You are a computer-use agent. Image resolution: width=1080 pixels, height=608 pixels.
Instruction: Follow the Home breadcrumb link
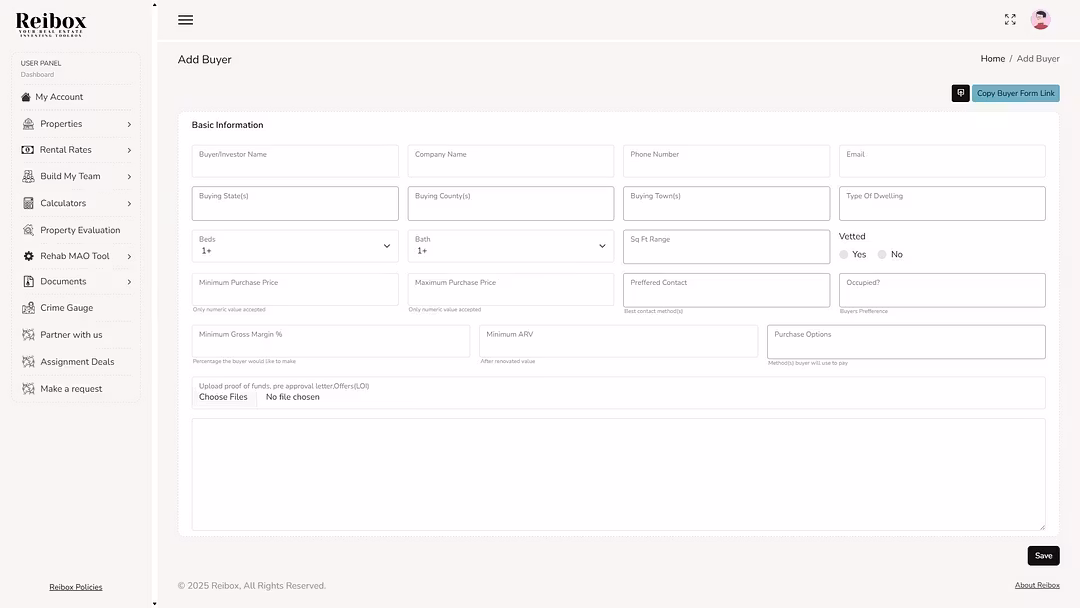click(x=993, y=59)
